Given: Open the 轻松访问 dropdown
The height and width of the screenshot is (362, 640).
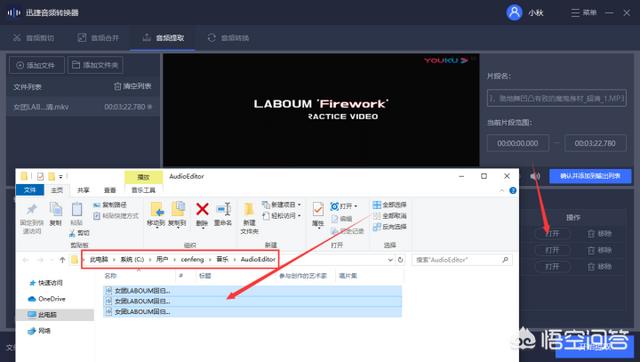Looking at the screenshot, I should (282, 215).
